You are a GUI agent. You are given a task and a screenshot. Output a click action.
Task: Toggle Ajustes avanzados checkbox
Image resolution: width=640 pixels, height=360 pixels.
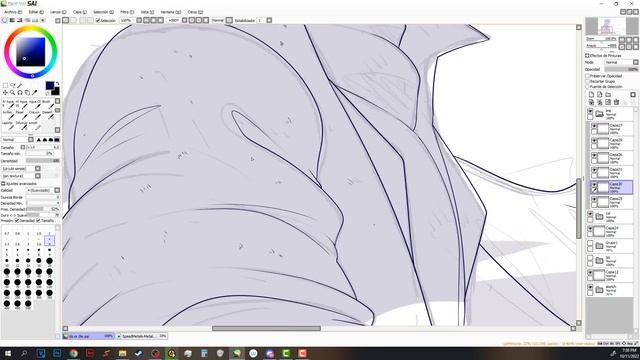(3, 184)
